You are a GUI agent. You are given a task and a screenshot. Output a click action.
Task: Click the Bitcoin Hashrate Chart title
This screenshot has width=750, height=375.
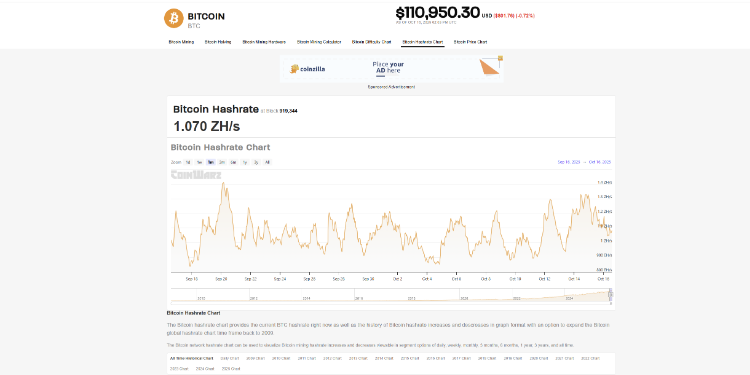coord(221,147)
